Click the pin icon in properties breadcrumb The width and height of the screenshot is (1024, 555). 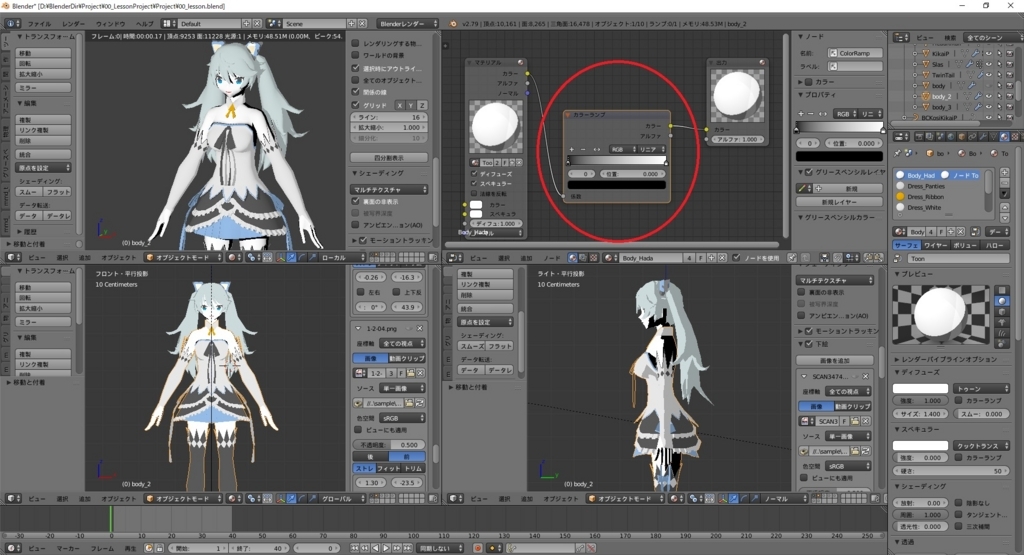pos(897,153)
